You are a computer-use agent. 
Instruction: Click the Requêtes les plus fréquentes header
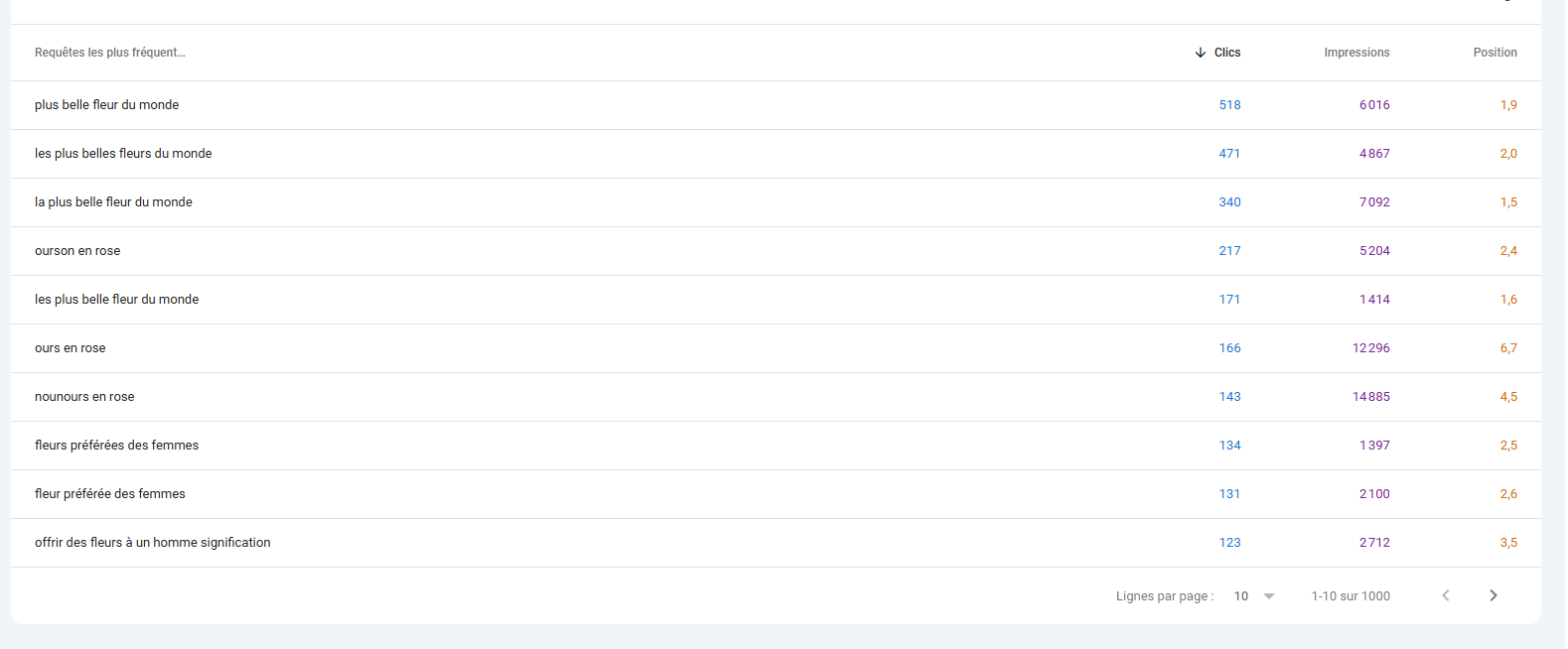110,53
